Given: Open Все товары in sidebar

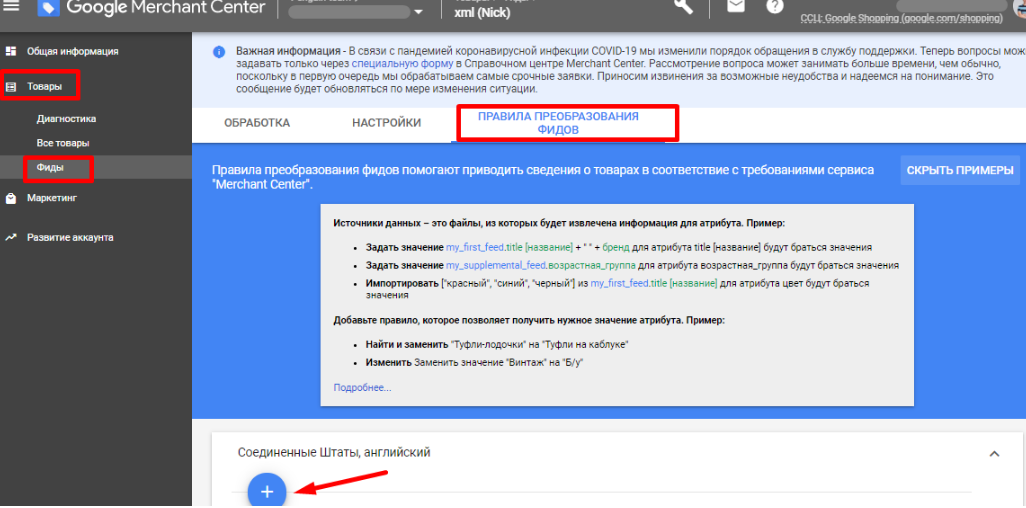Looking at the screenshot, I should click(63, 143).
